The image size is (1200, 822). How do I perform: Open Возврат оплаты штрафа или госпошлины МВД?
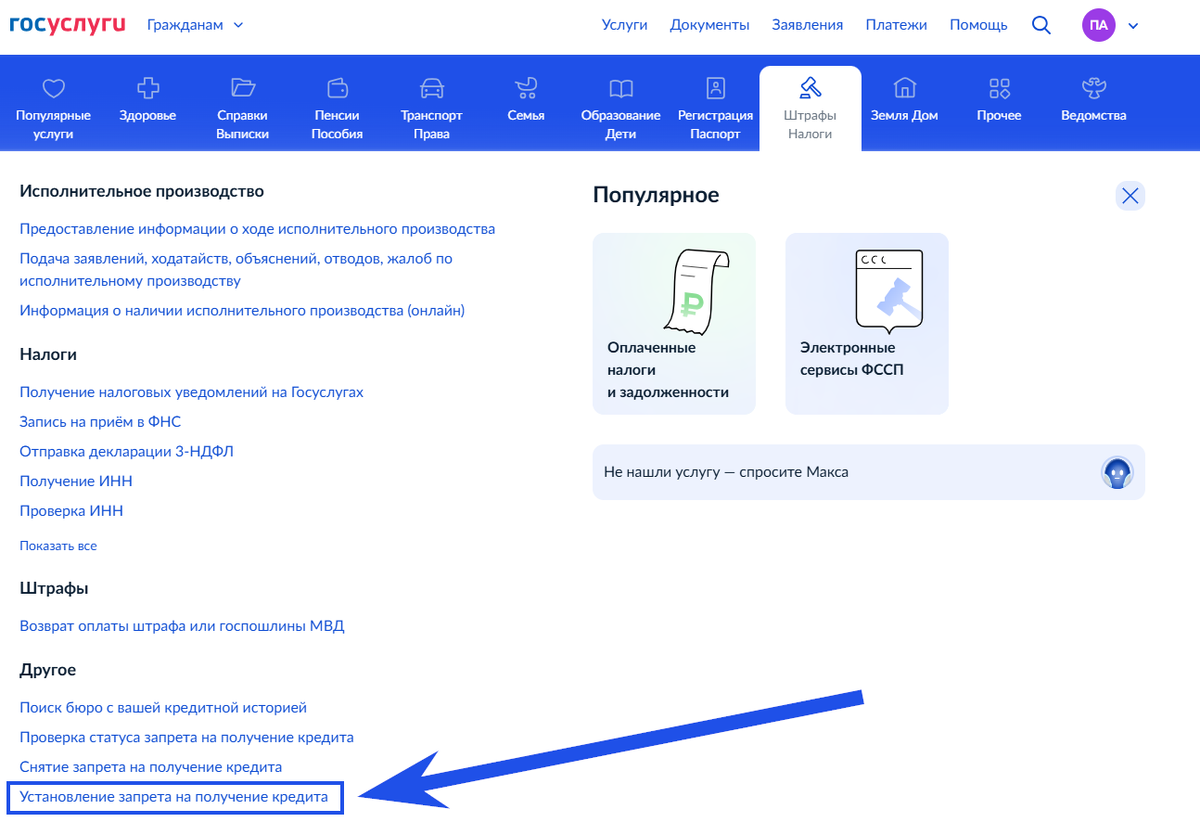click(x=182, y=626)
